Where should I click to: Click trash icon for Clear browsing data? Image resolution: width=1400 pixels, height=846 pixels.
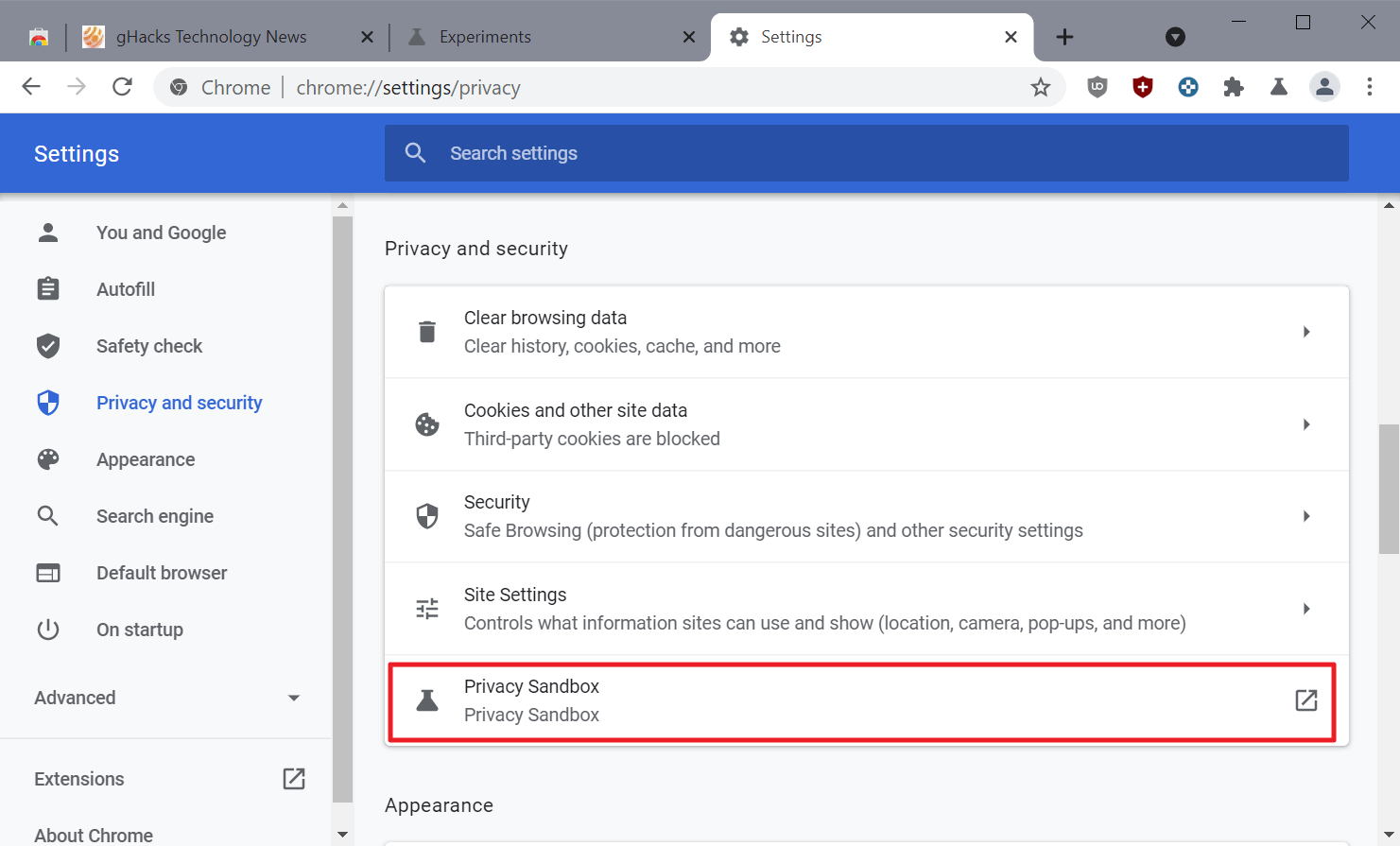pos(427,332)
